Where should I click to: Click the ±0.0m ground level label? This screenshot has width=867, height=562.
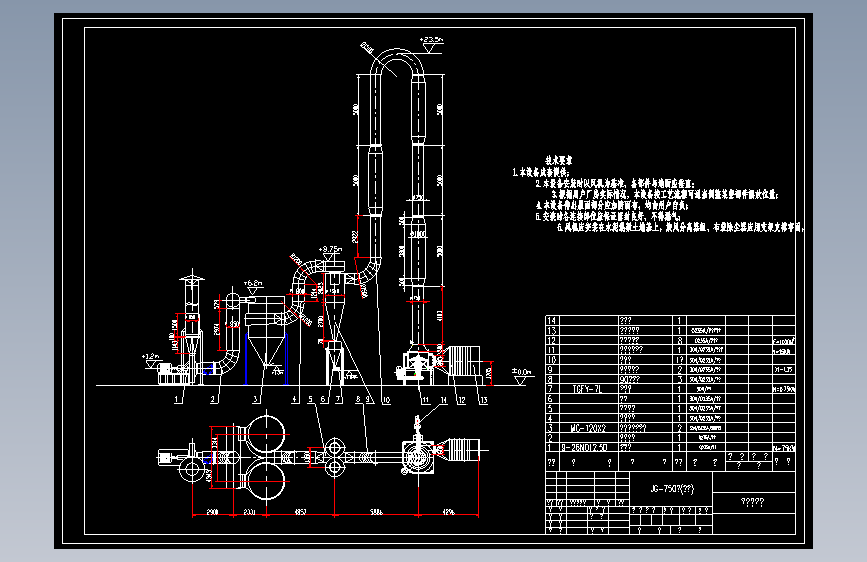click(521, 372)
